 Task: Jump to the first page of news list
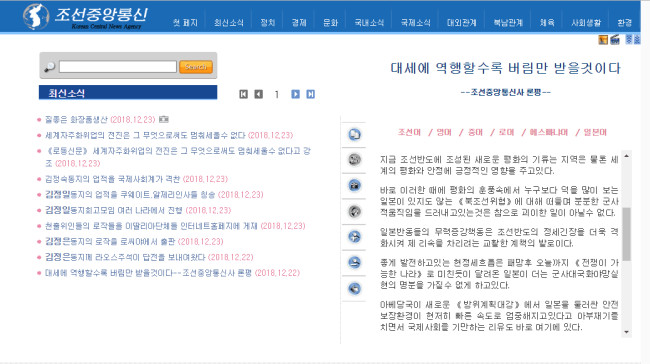tap(244, 94)
